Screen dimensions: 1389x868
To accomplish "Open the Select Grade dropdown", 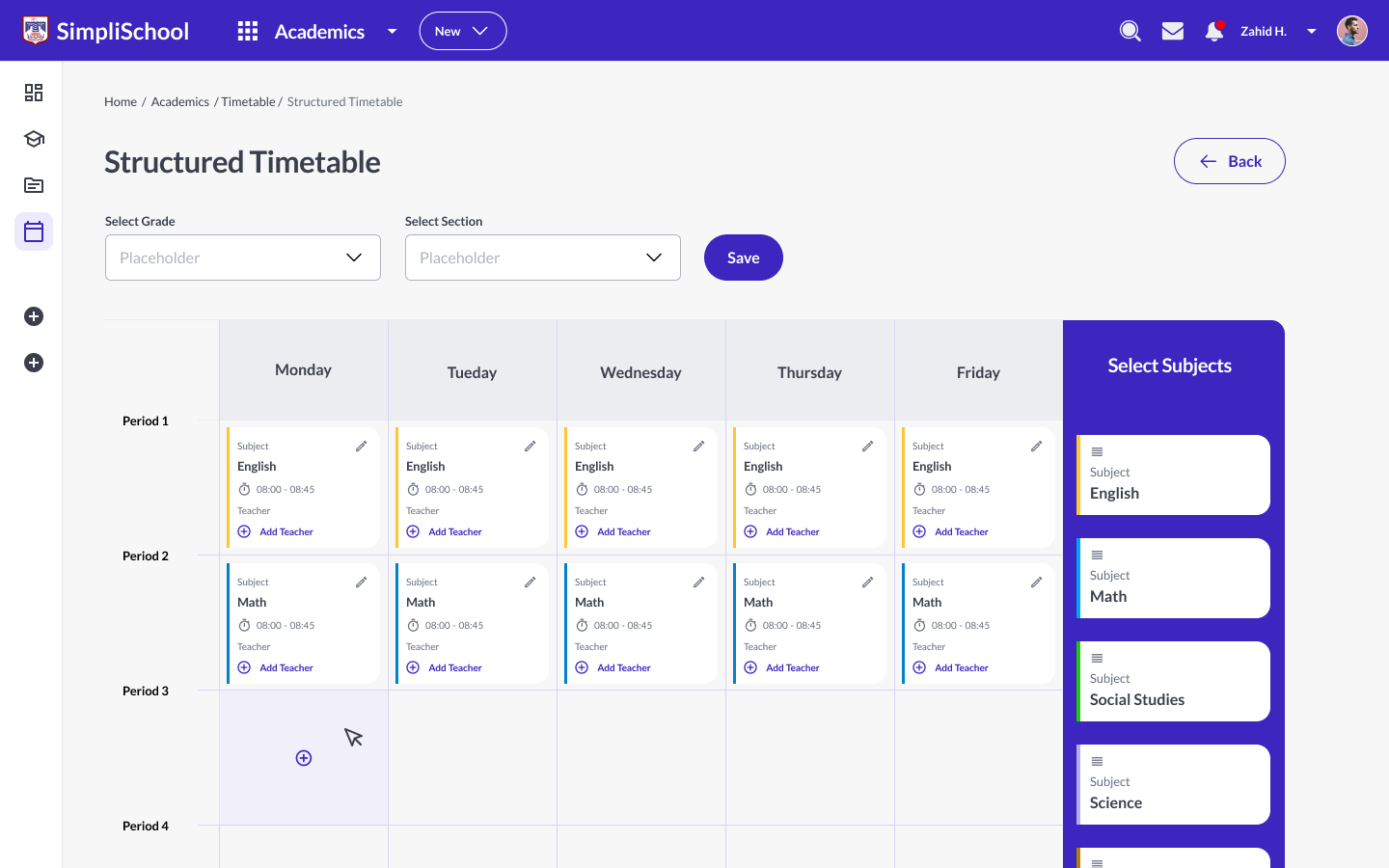I will tap(243, 258).
